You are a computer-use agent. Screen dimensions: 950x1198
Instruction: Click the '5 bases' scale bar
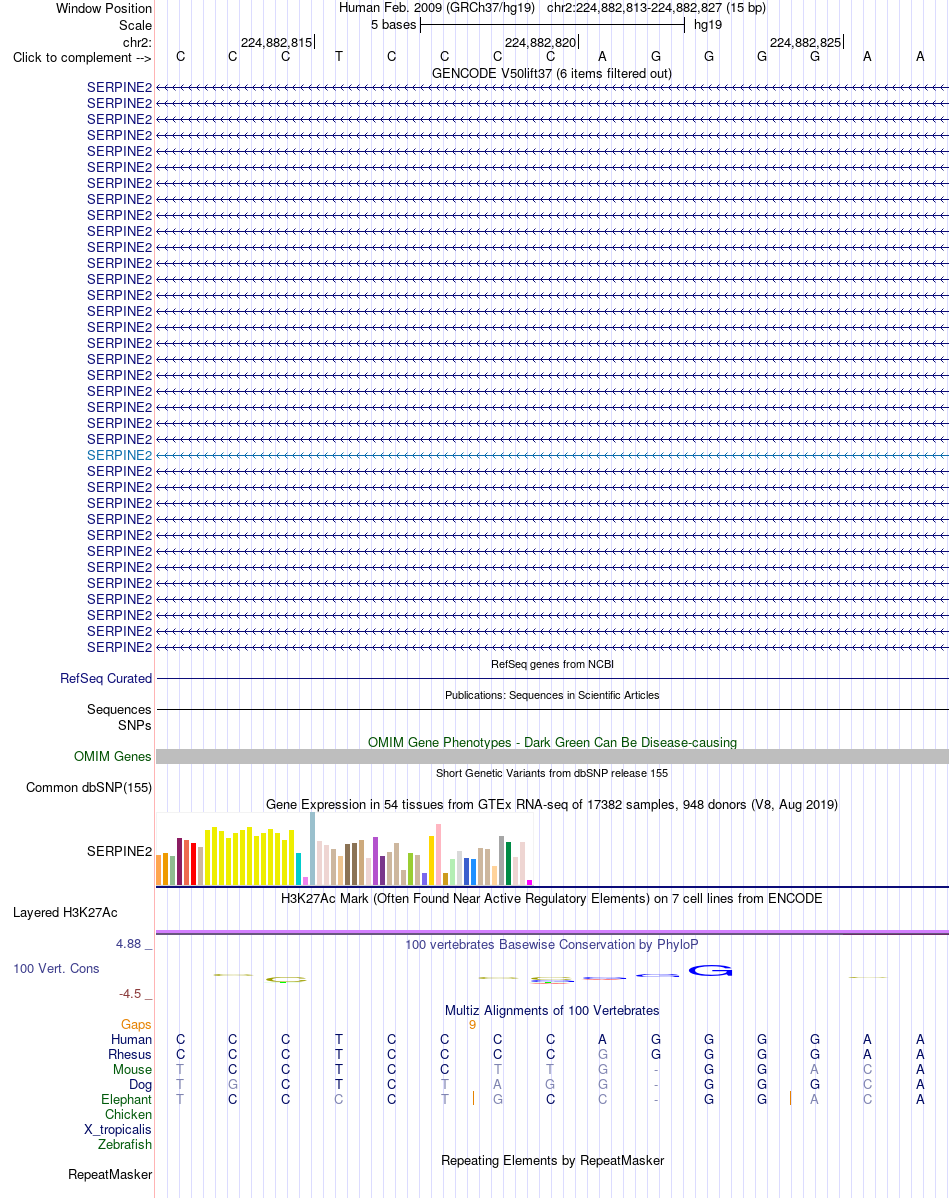553,24
